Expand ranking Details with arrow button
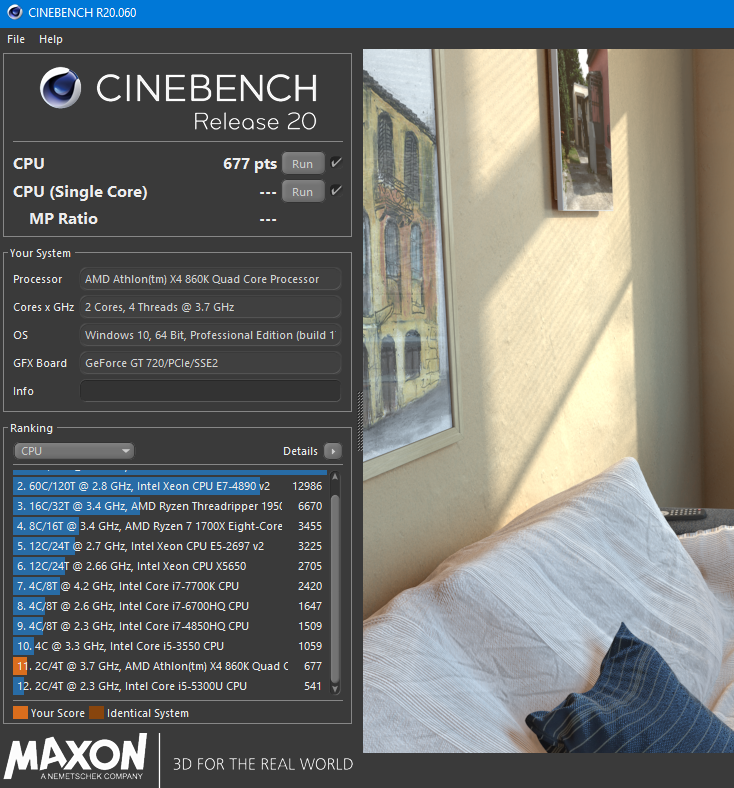This screenshot has width=734, height=788. 333,451
